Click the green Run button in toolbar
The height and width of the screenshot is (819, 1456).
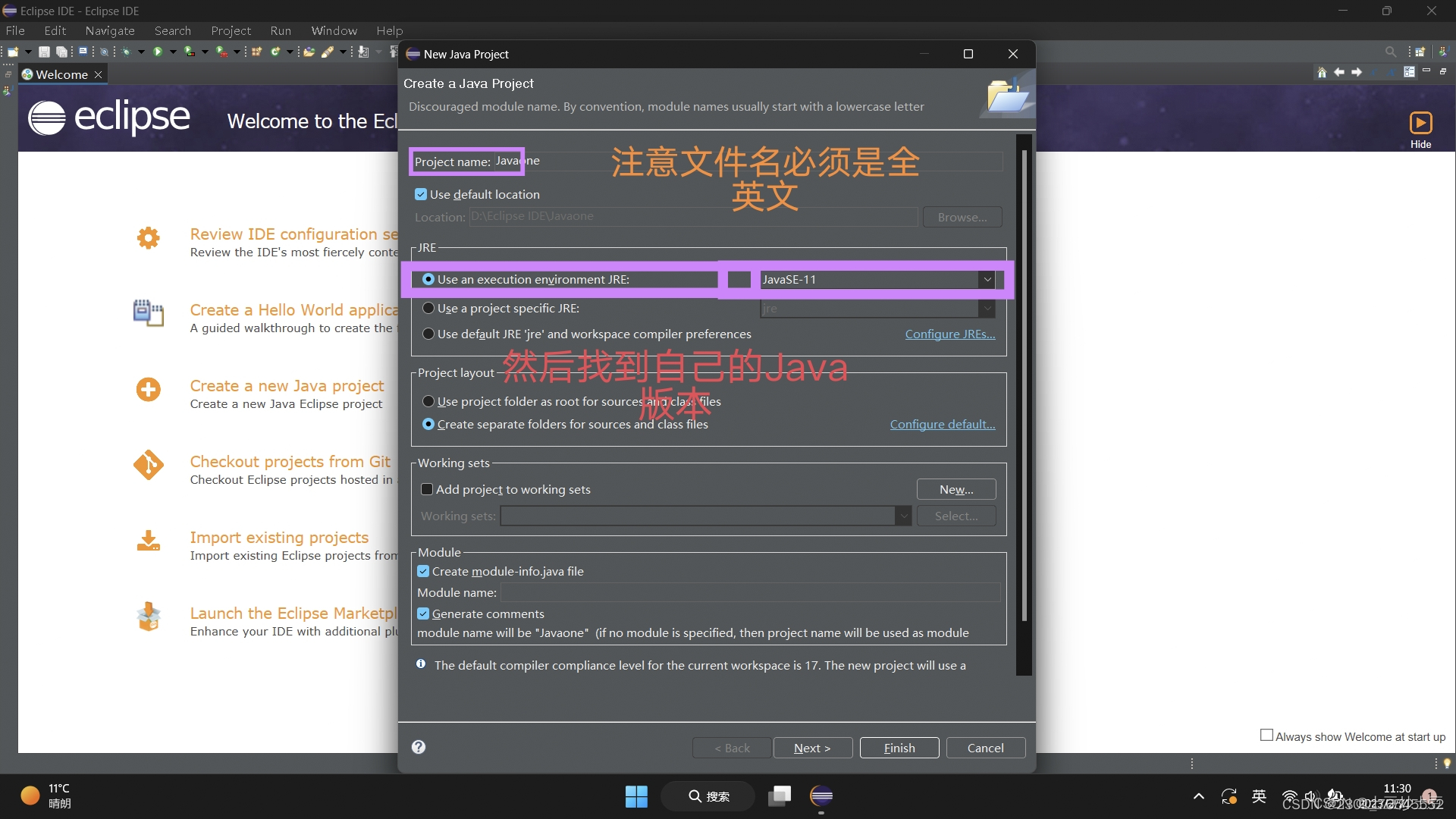point(158,52)
